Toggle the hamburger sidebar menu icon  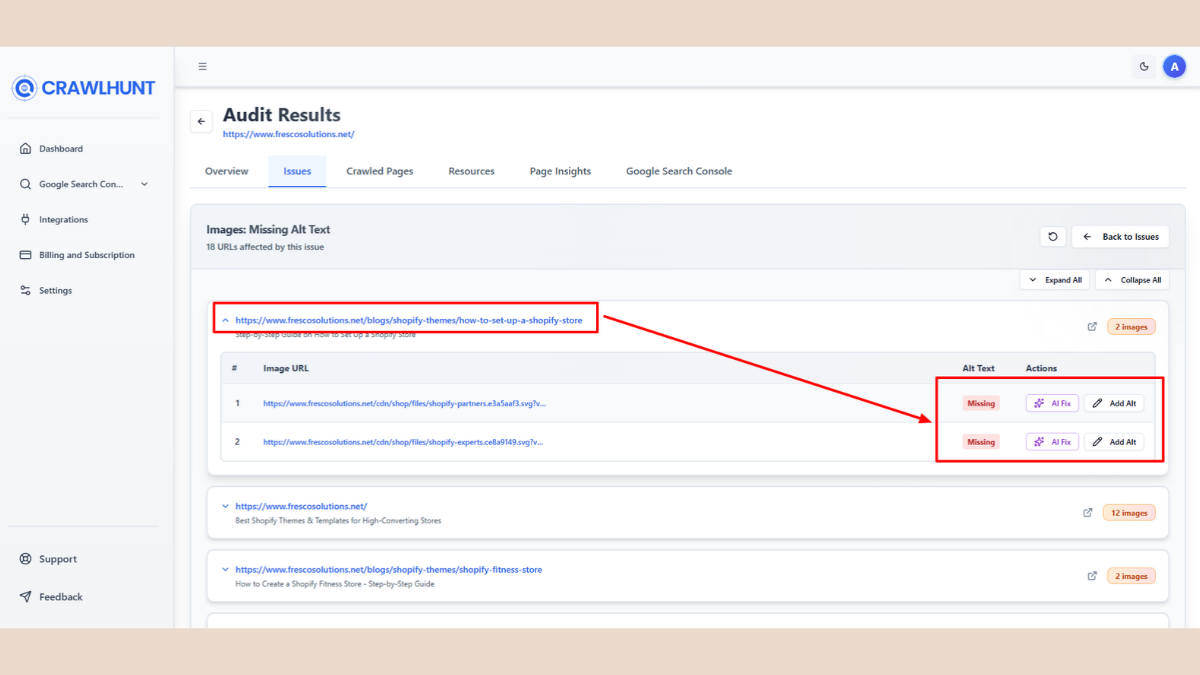tap(203, 67)
